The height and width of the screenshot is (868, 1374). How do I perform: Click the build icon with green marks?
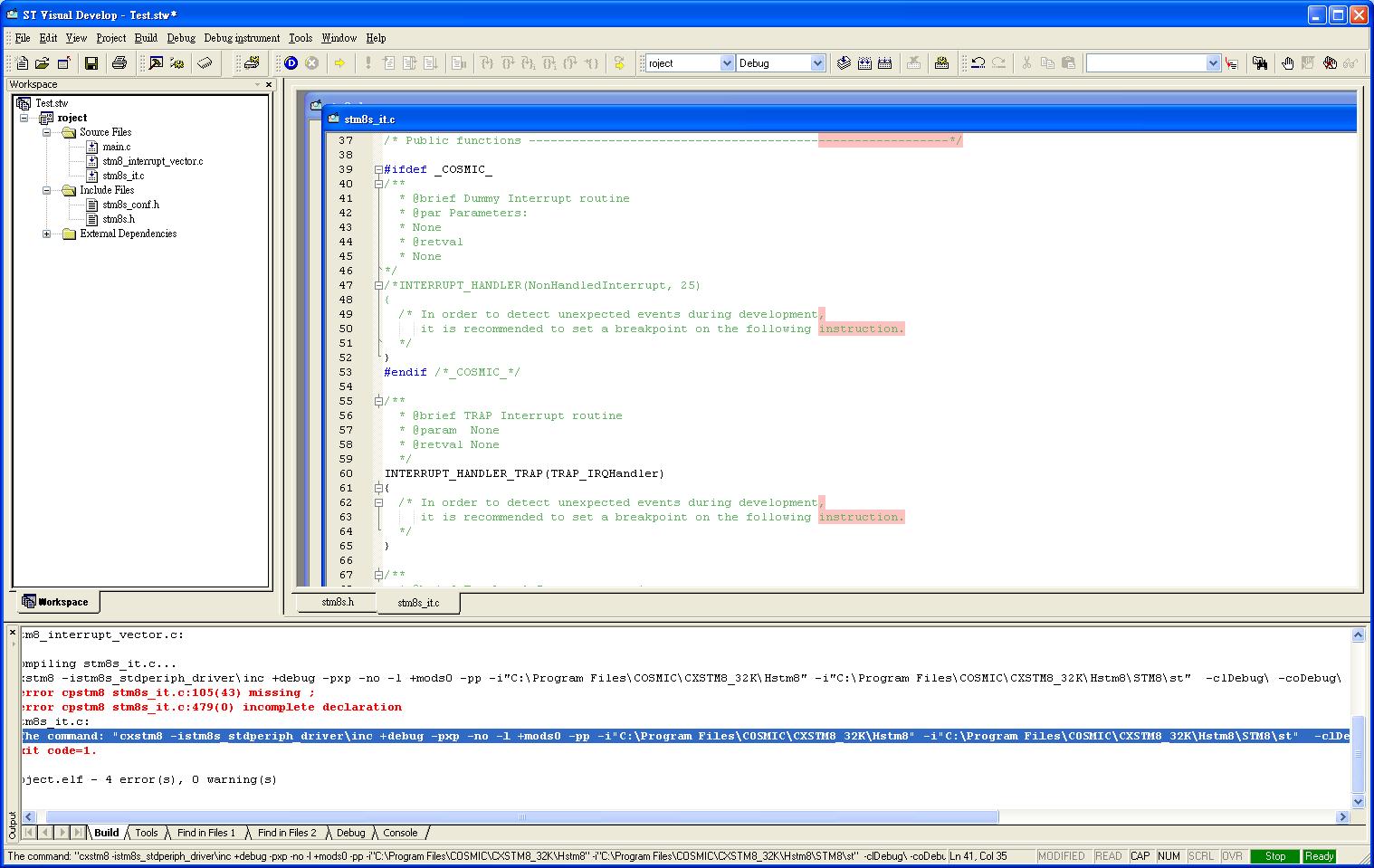[941, 62]
